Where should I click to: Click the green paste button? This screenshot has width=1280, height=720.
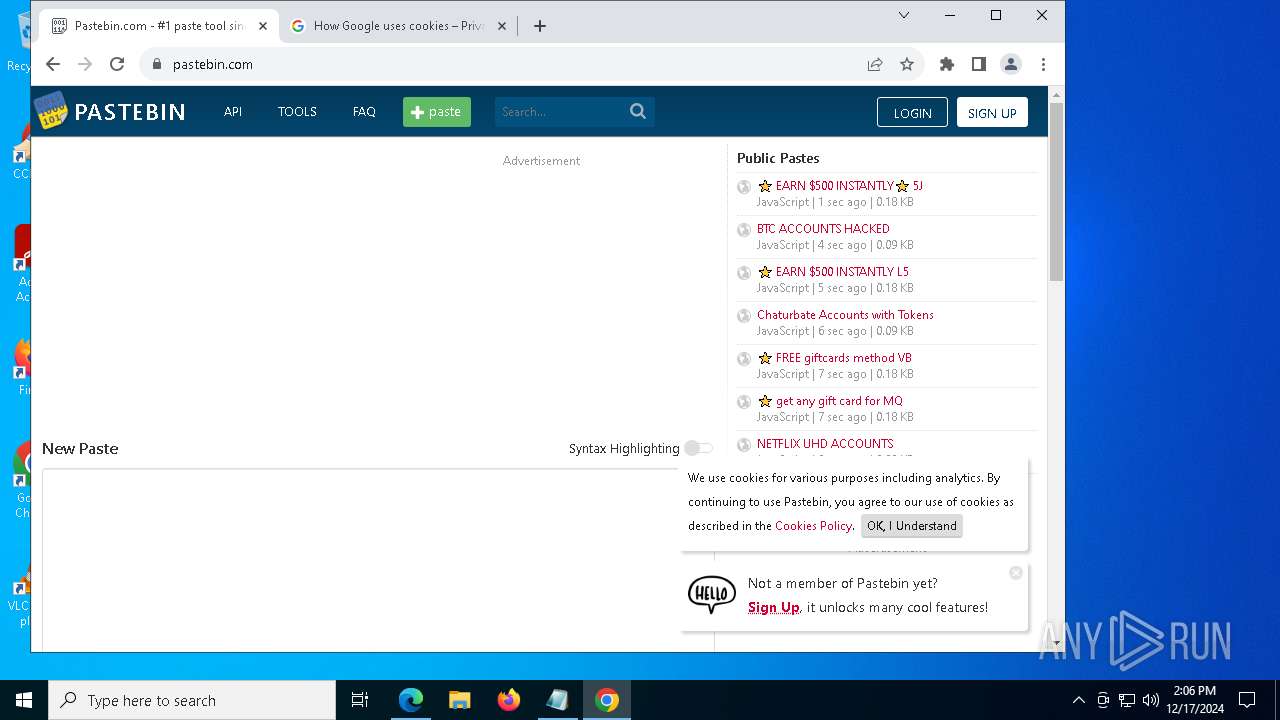click(437, 112)
